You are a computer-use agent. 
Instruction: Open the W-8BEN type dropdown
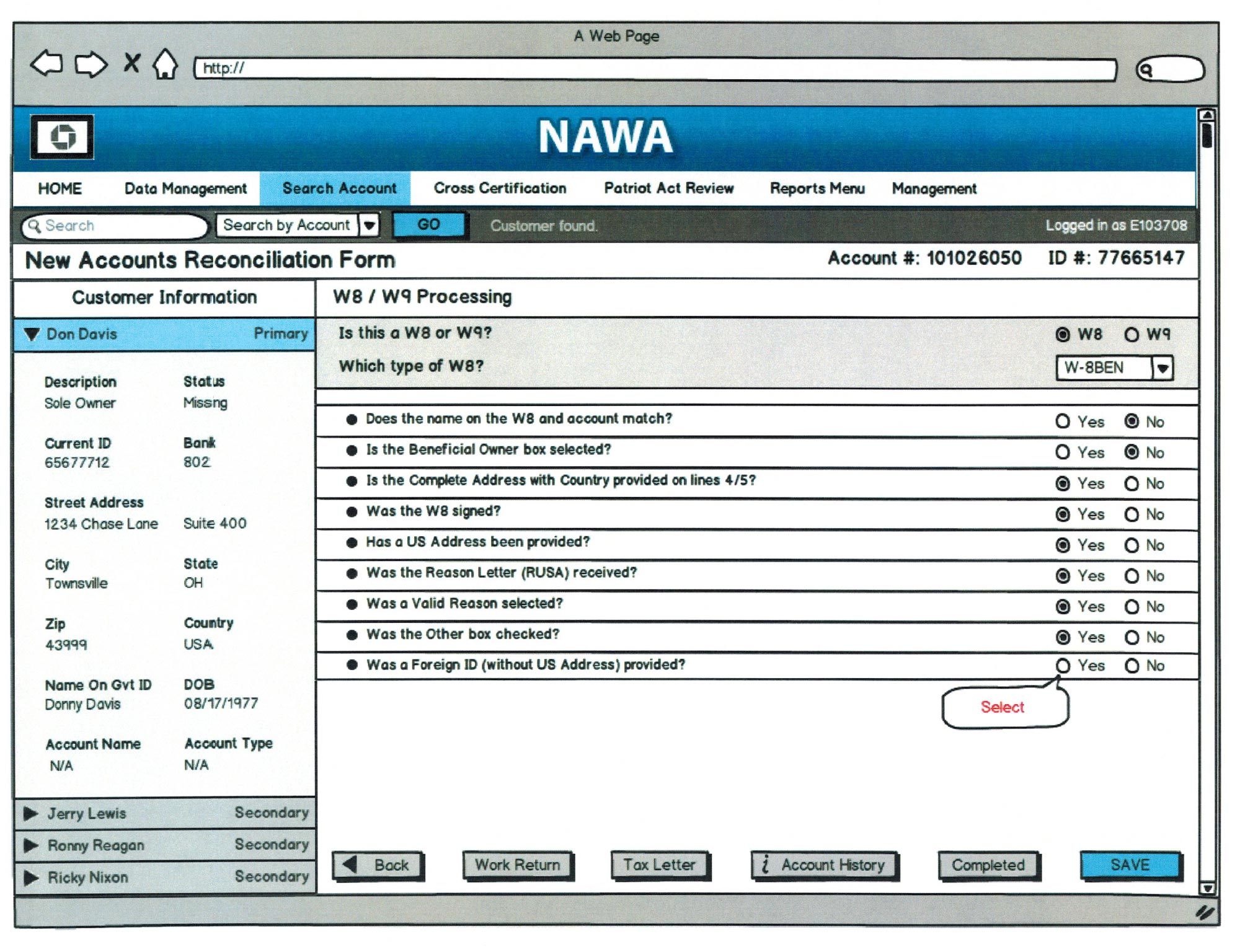pos(1162,368)
